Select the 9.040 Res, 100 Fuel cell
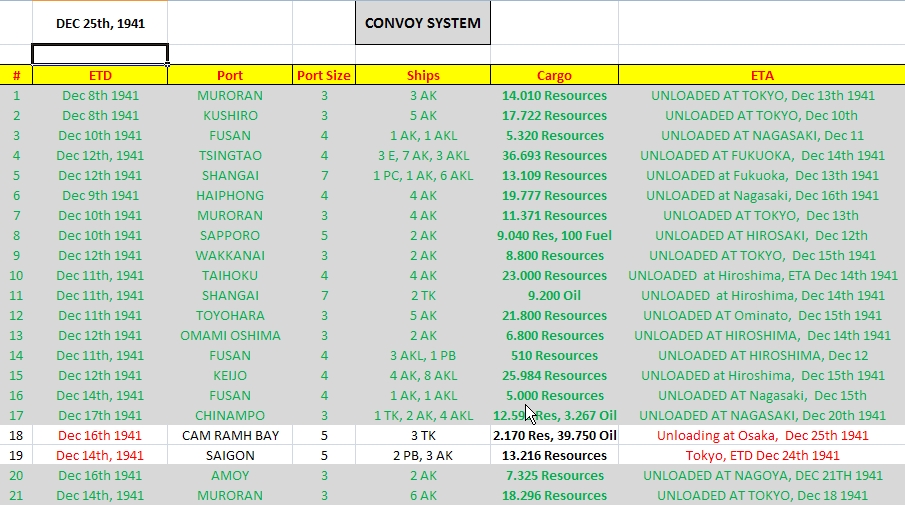The width and height of the screenshot is (905, 505). click(554, 235)
